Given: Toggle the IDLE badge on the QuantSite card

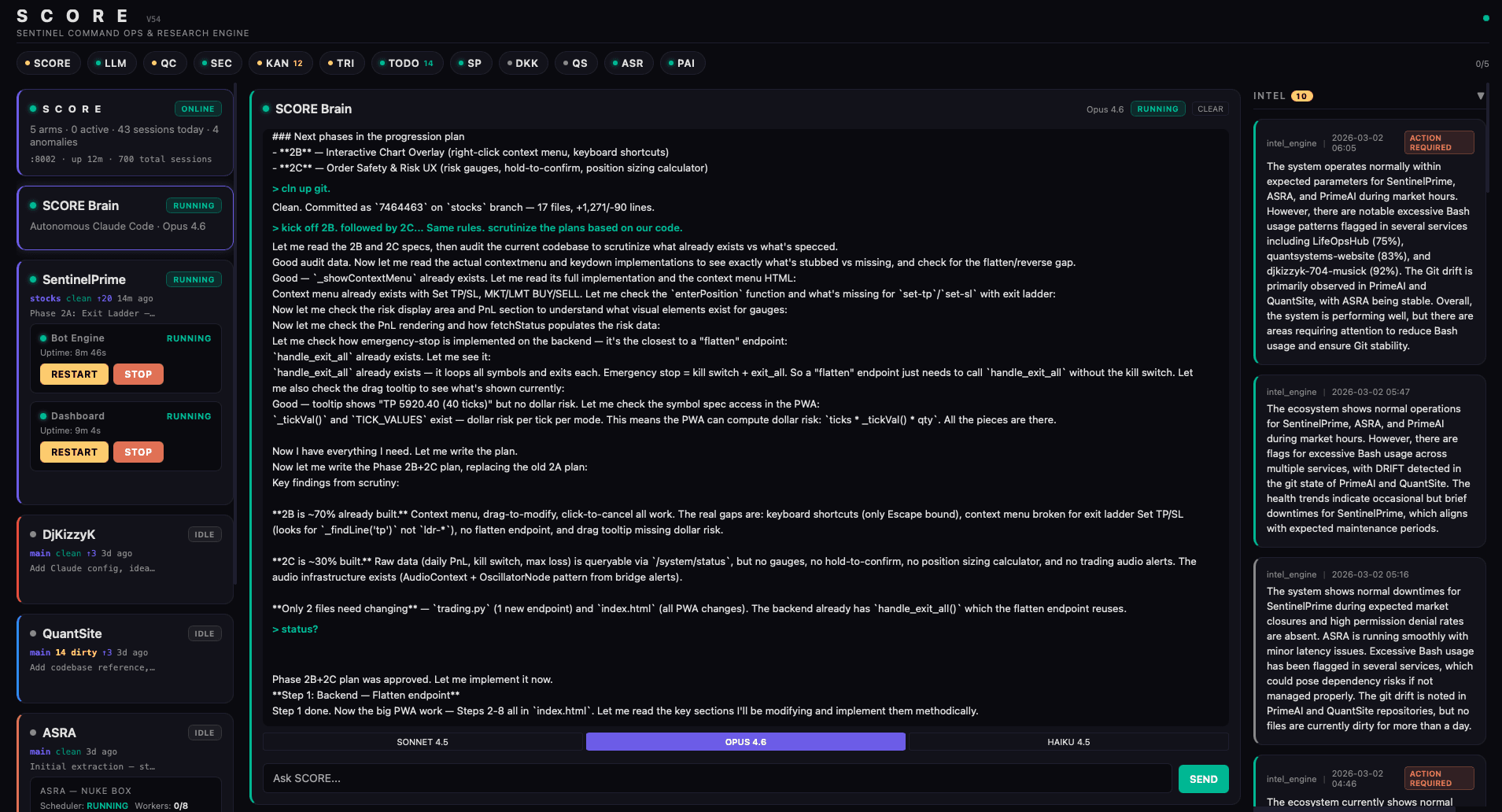Looking at the screenshot, I should tap(205, 633).
